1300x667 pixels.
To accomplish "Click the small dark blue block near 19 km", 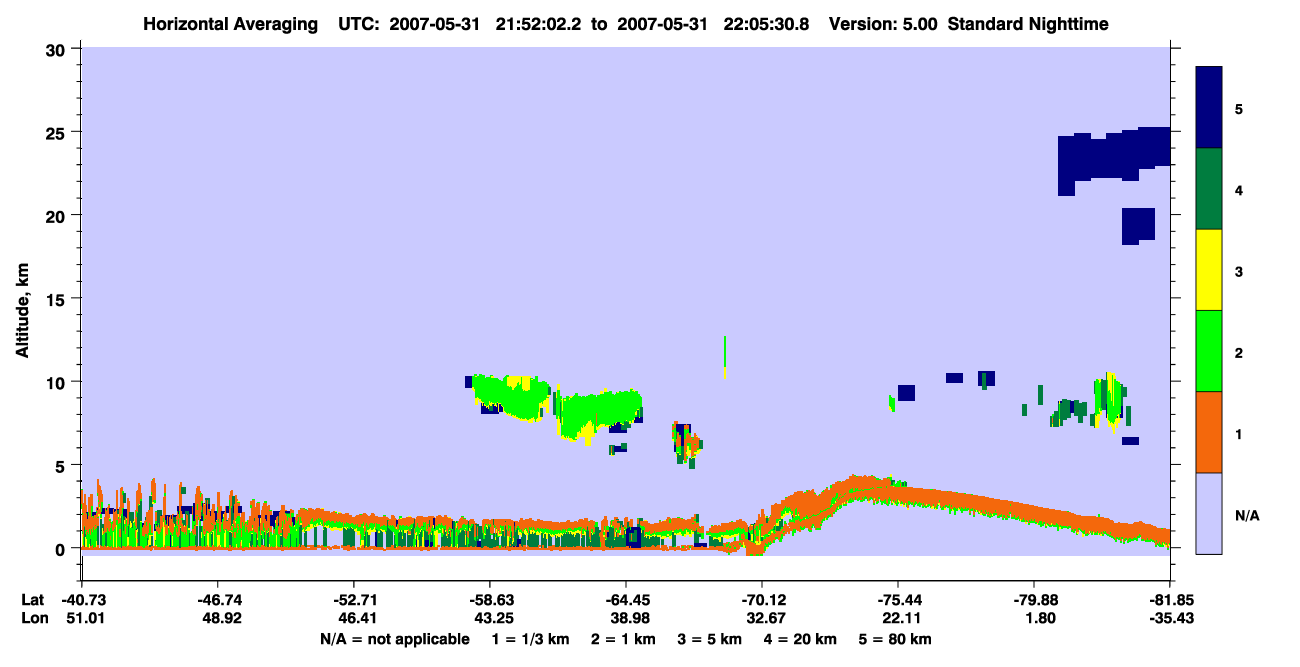I will 1138,226.
